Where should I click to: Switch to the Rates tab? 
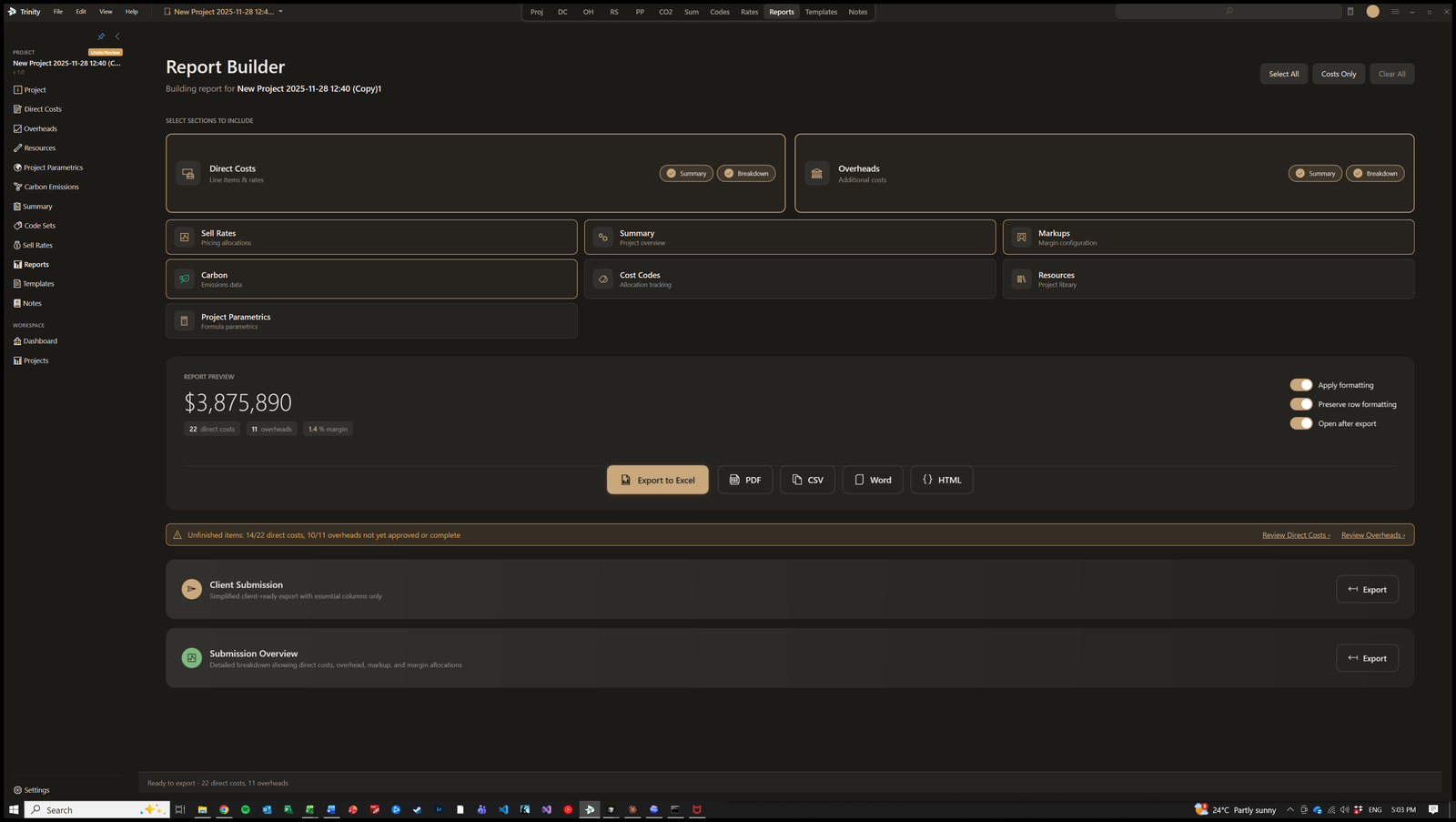coord(750,12)
